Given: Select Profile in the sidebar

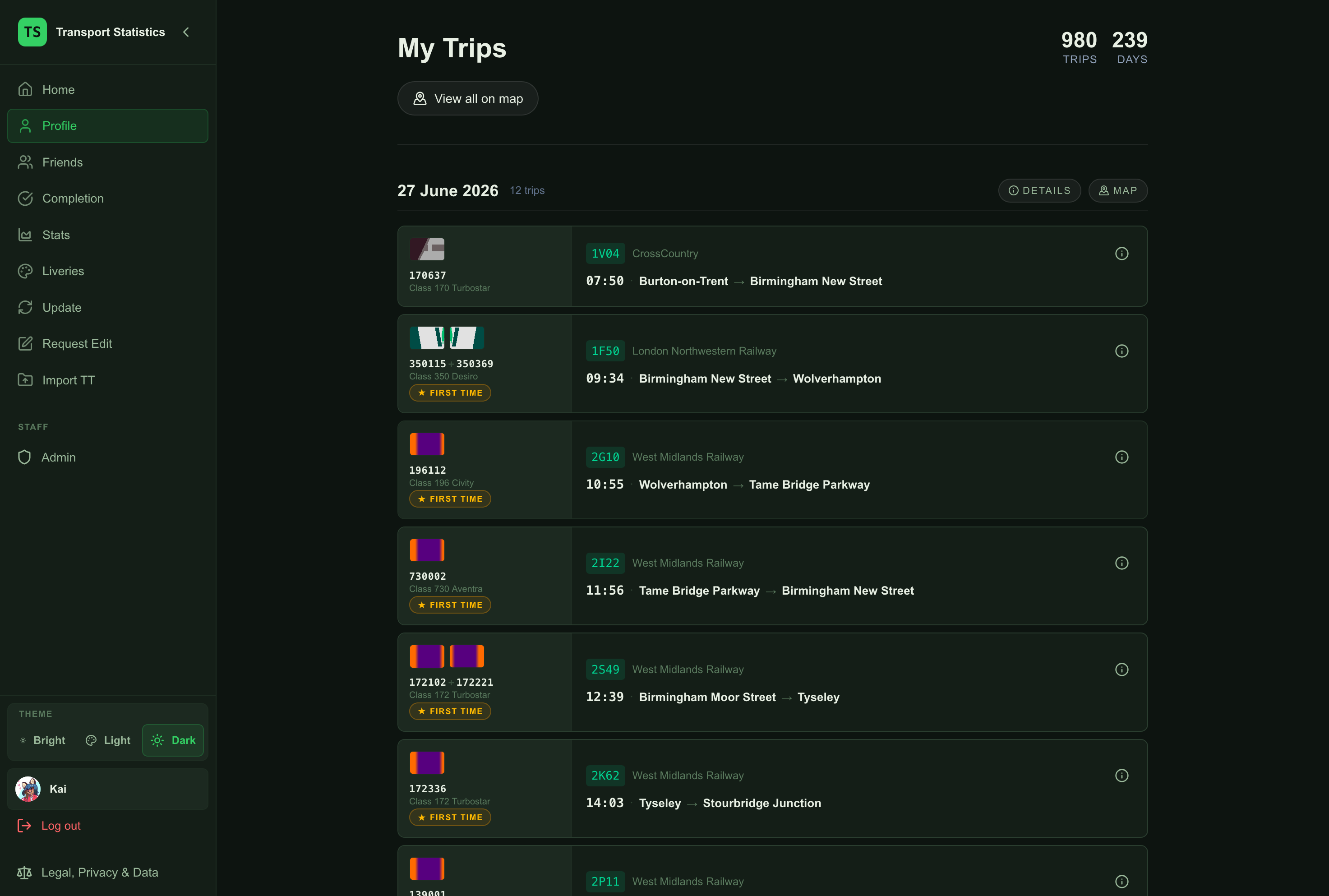Looking at the screenshot, I should point(107,126).
